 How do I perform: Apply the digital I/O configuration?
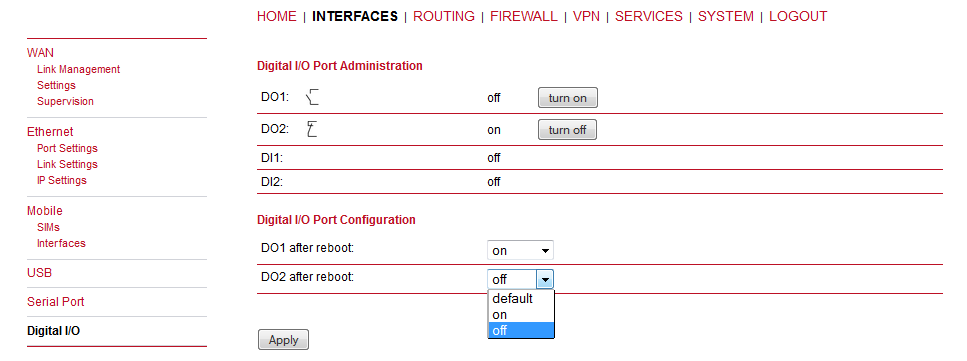[283, 339]
